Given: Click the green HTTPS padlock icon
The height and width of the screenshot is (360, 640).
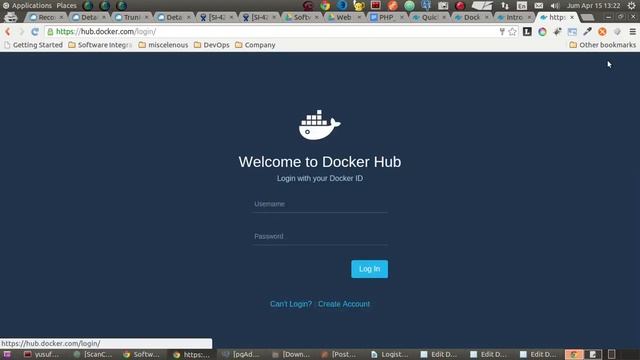Looking at the screenshot, I should 50,31.
